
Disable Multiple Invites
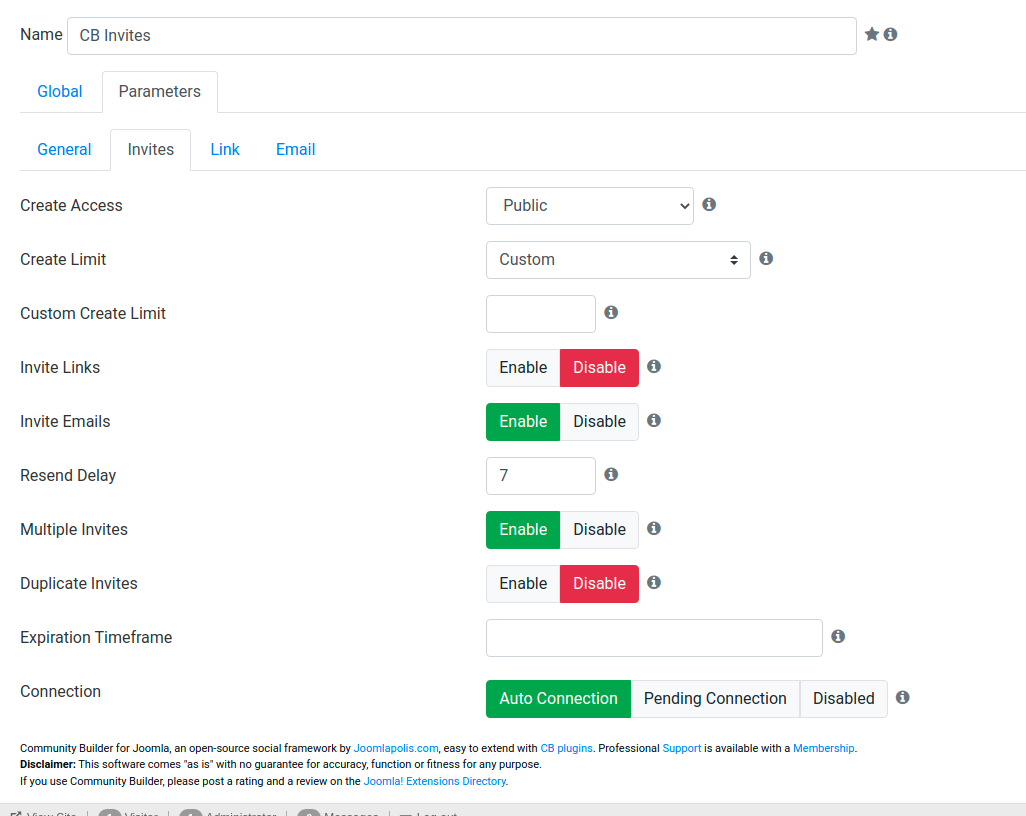(x=599, y=530)
